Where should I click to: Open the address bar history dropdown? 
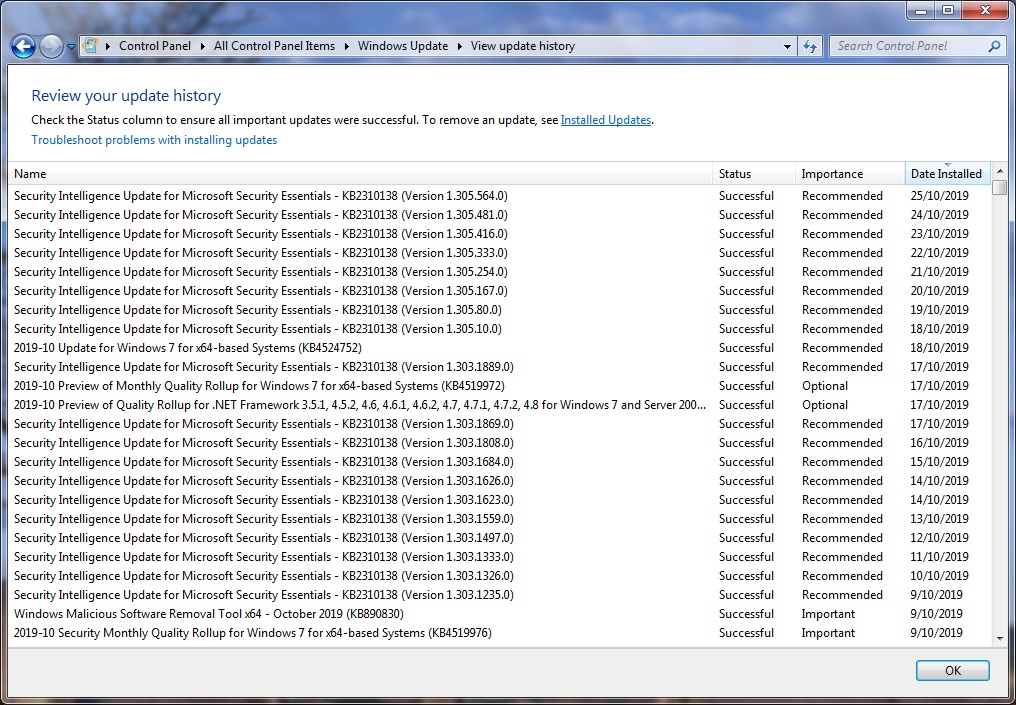click(787, 47)
